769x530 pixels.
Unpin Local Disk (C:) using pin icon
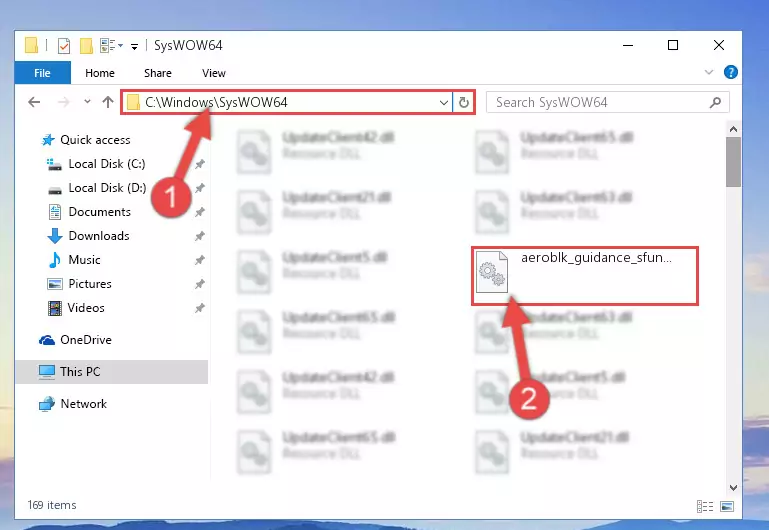point(200,164)
